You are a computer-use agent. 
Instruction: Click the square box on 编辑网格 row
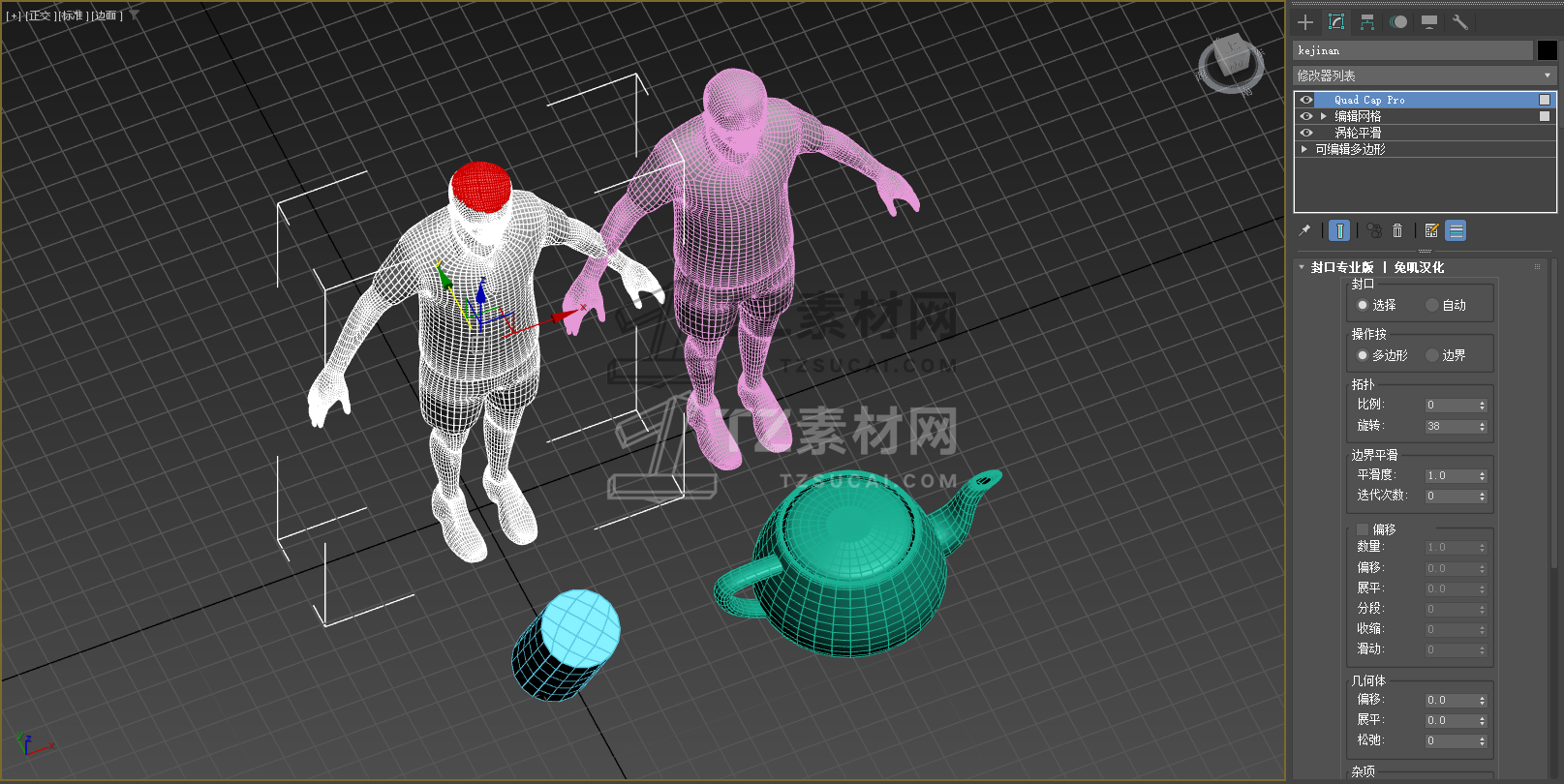(x=1545, y=116)
